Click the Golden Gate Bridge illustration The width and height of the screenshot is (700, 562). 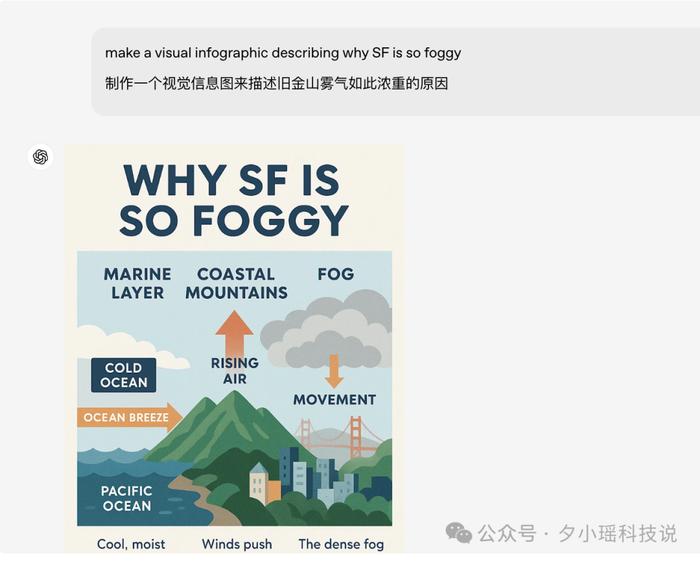coord(338,440)
